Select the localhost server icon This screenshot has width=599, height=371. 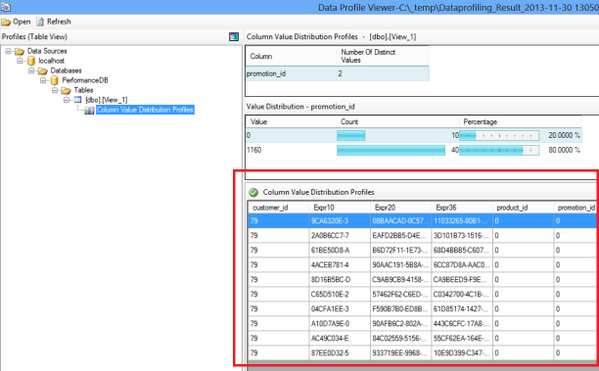click(31, 61)
